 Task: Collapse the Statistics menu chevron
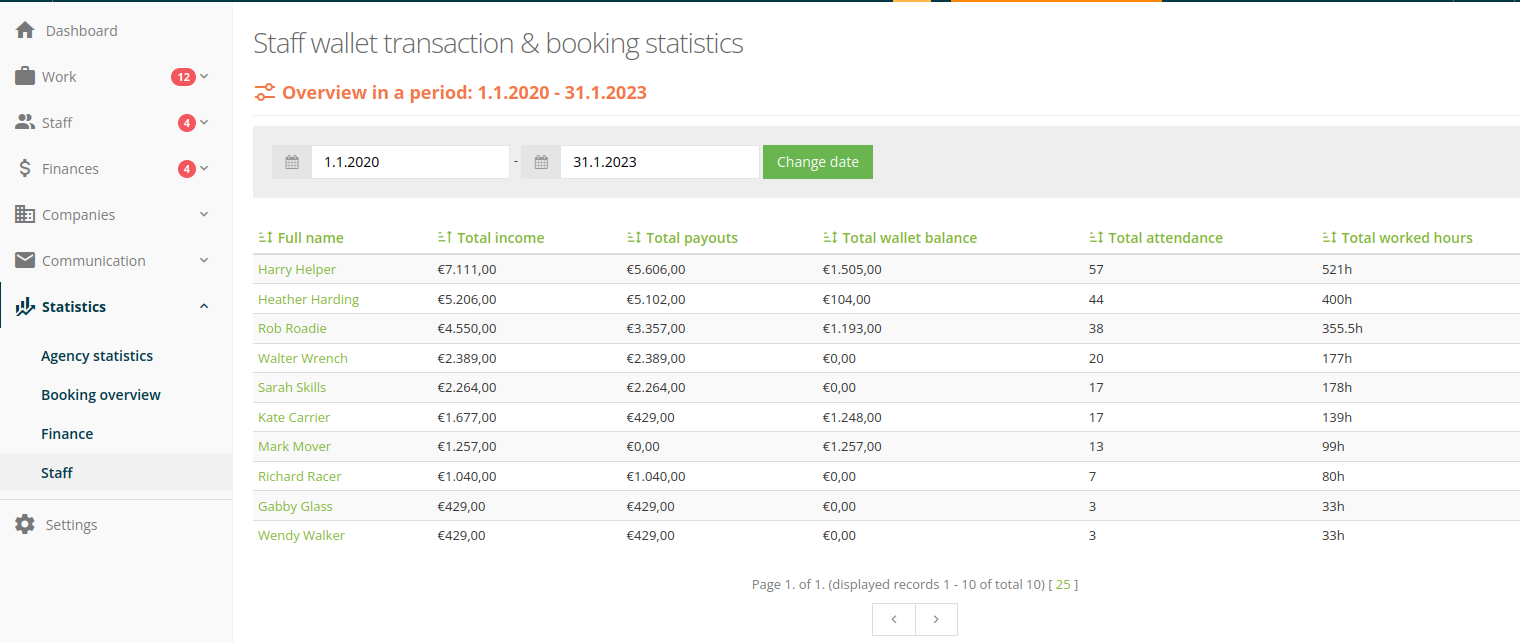click(x=204, y=306)
